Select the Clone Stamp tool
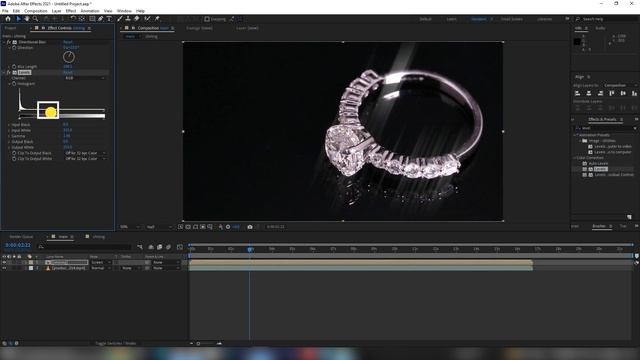Screen dimensions: 640x360 pos(128,19)
